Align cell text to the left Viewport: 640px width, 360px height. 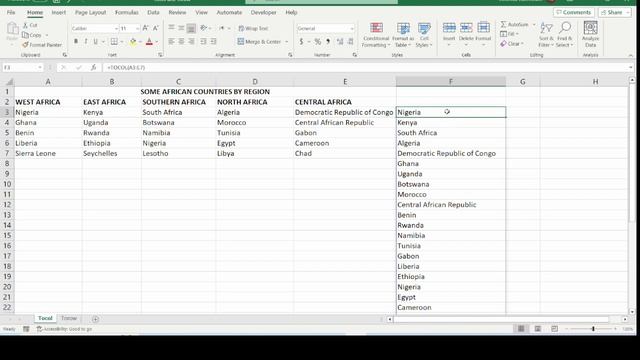tap(171, 41)
